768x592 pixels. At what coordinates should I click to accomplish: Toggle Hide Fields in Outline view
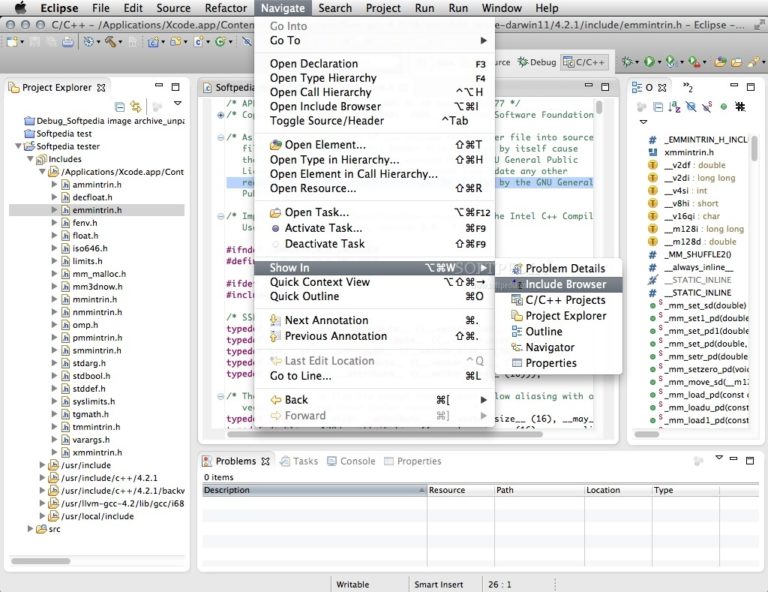point(691,106)
